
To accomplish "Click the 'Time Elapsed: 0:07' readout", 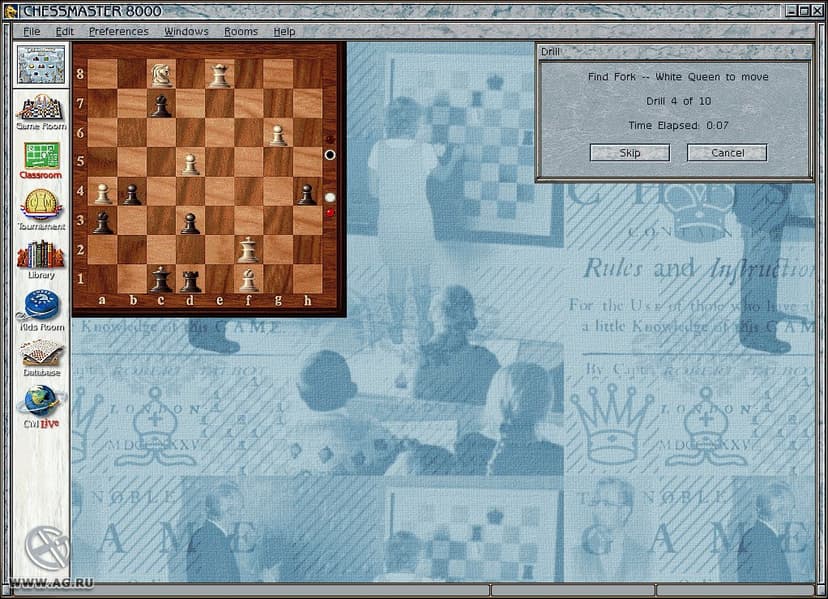I will pyautogui.click(x=678, y=125).
